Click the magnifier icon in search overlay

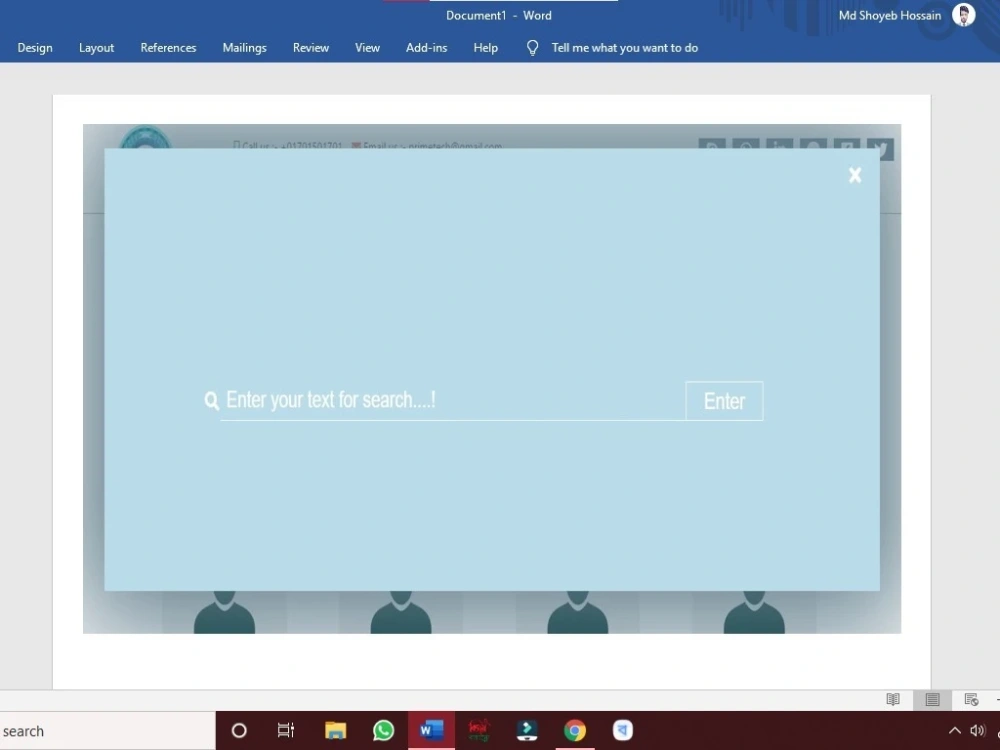click(212, 401)
